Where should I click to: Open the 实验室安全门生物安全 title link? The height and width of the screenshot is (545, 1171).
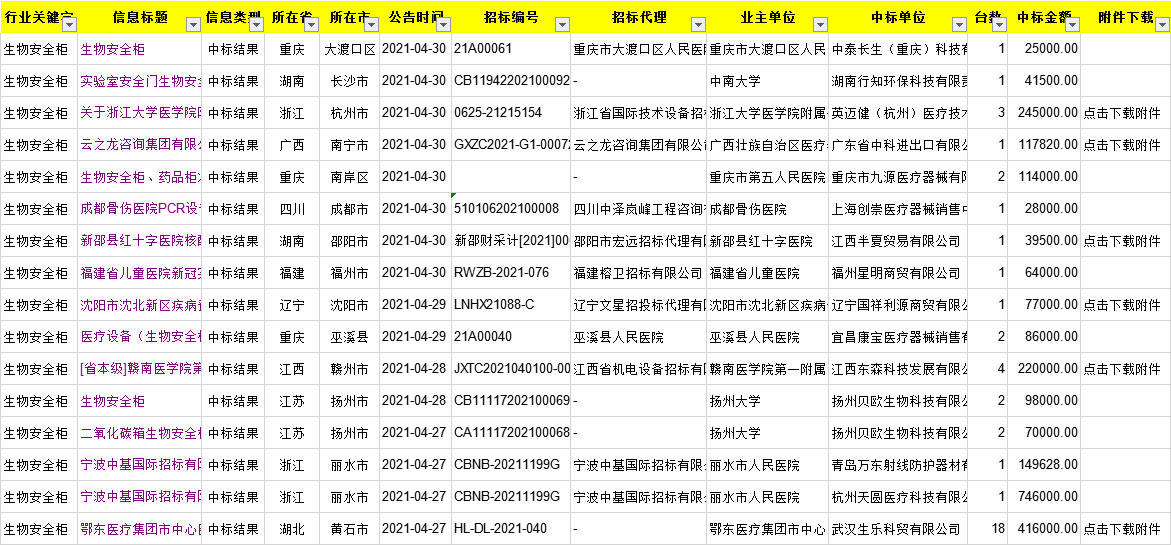click(x=140, y=81)
